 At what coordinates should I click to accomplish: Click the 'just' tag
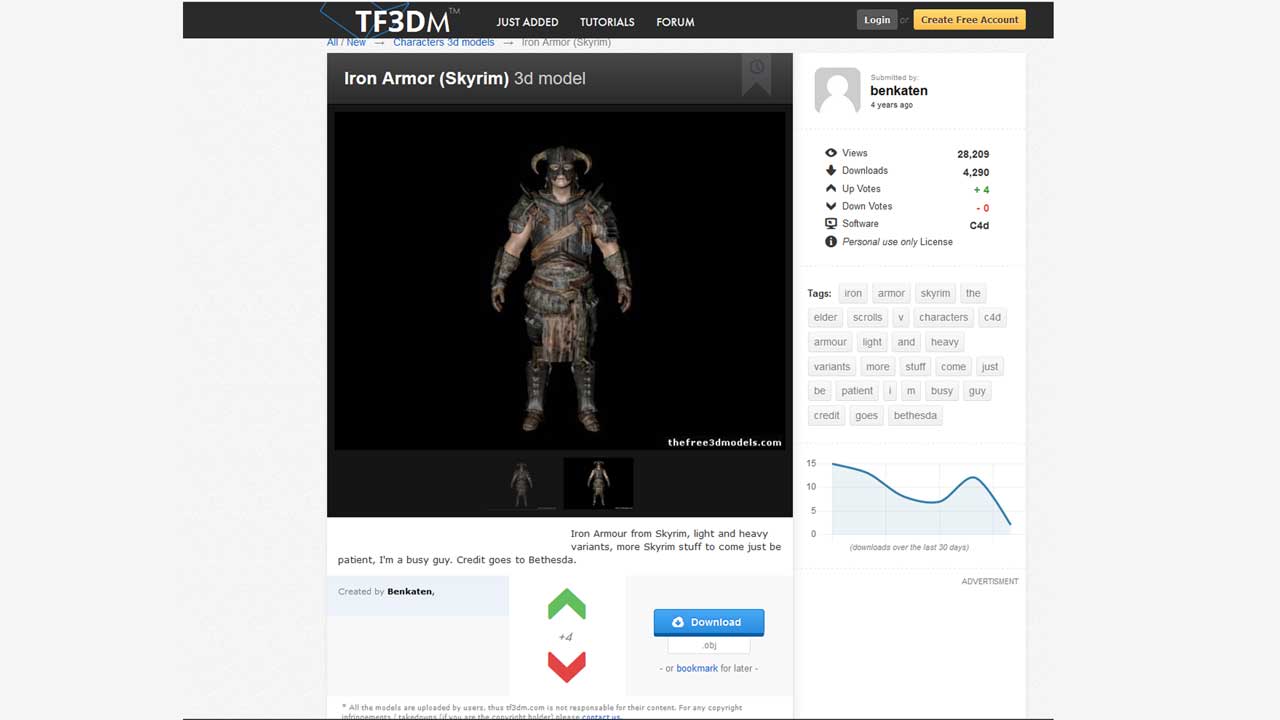click(x=990, y=367)
